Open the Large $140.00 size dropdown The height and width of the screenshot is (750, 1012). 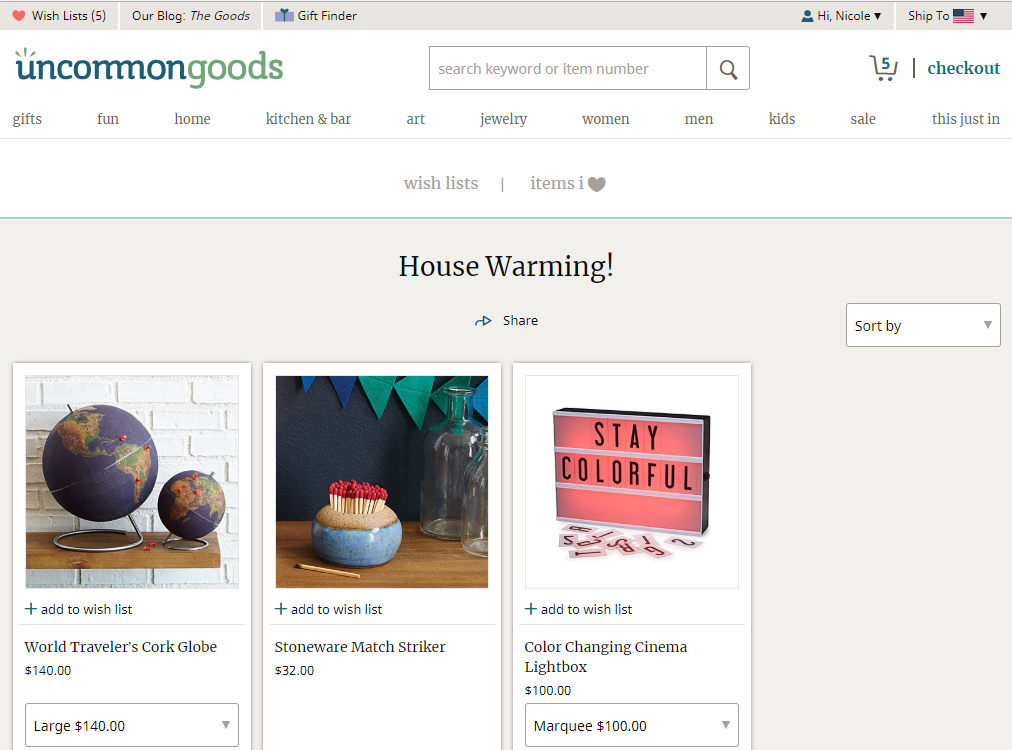132,725
